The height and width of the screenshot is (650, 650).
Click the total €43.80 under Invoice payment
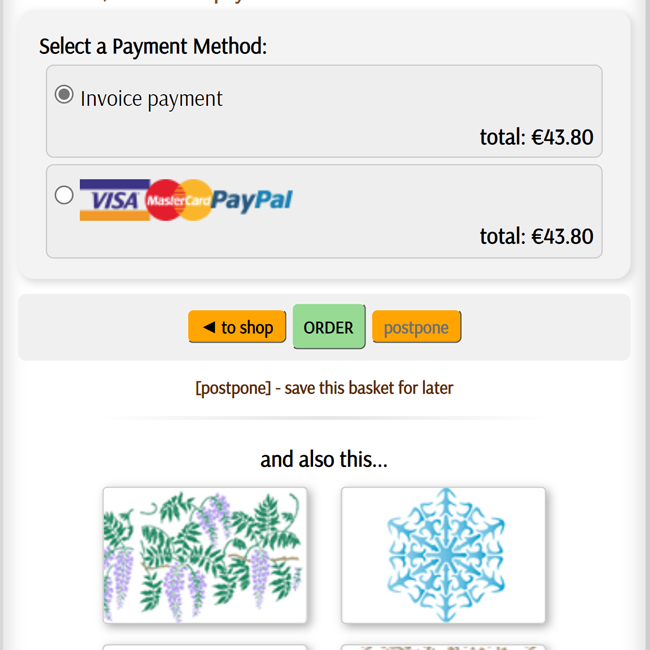pos(536,137)
